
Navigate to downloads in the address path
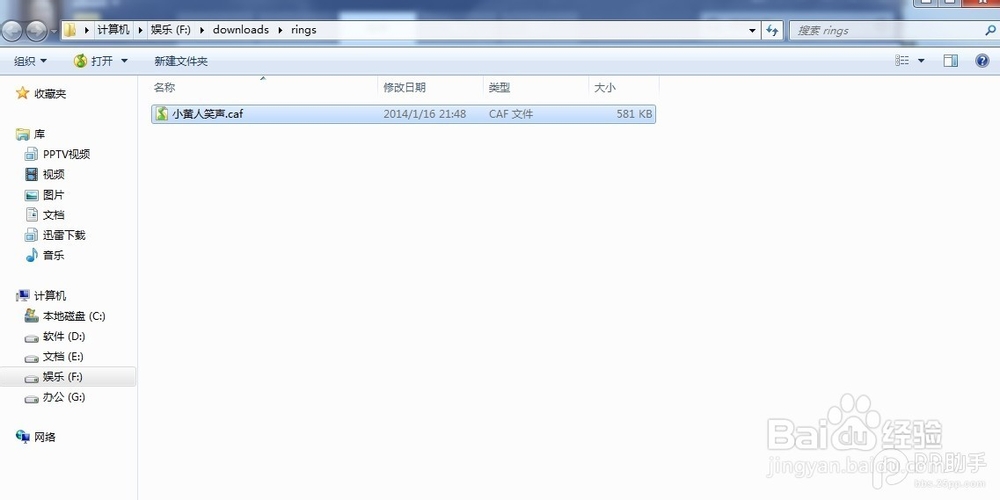(241, 30)
